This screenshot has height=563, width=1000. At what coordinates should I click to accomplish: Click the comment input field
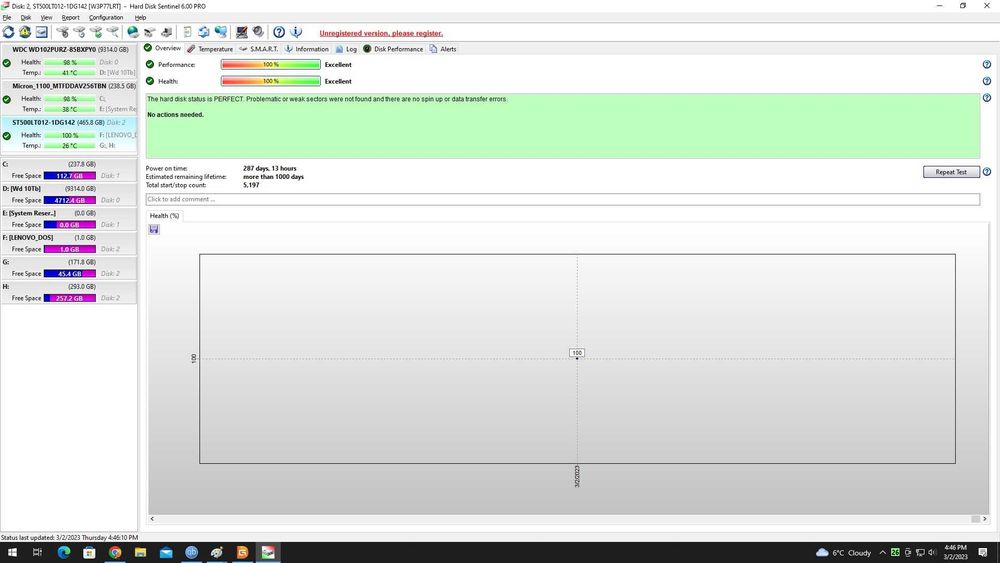tap(562, 200)
